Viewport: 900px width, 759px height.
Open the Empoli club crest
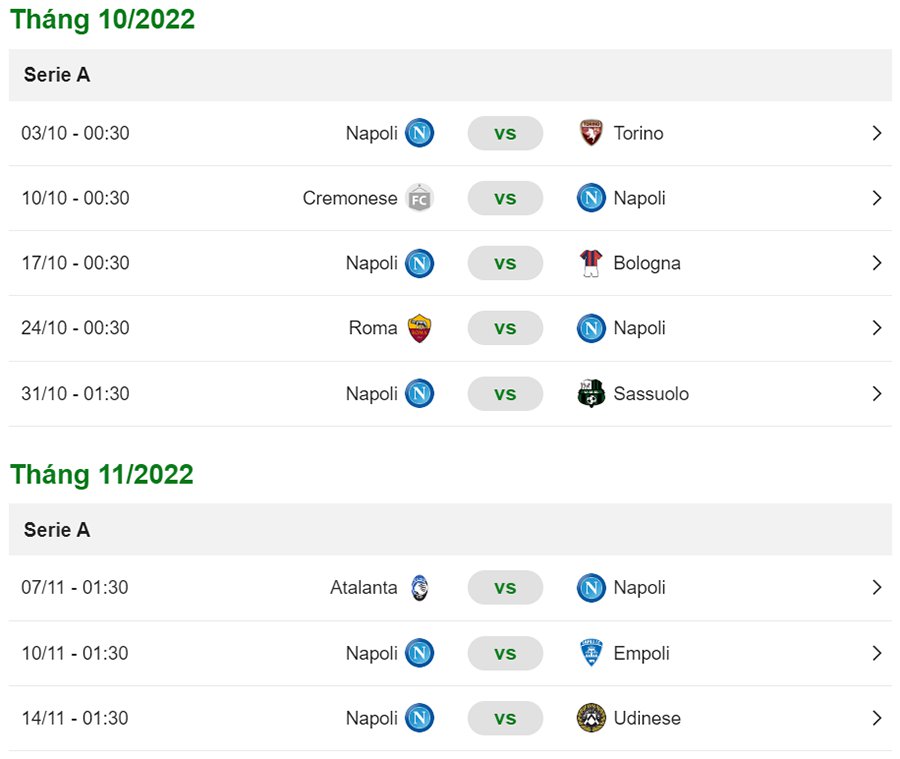591,653
